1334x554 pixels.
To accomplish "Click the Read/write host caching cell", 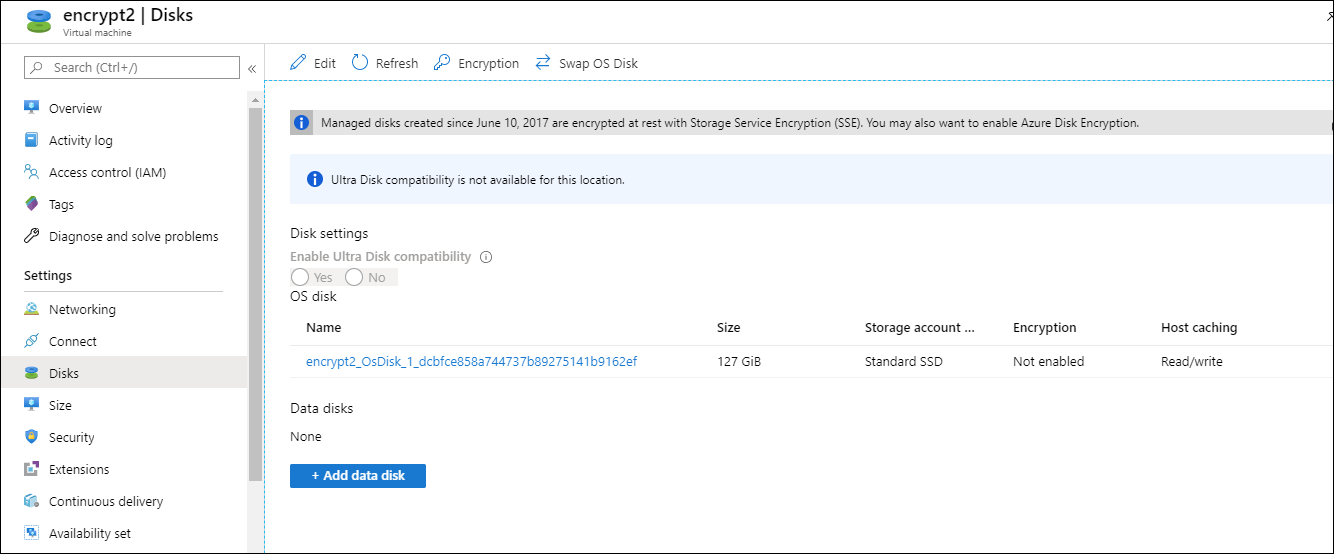I will [x=1191, y=361].
